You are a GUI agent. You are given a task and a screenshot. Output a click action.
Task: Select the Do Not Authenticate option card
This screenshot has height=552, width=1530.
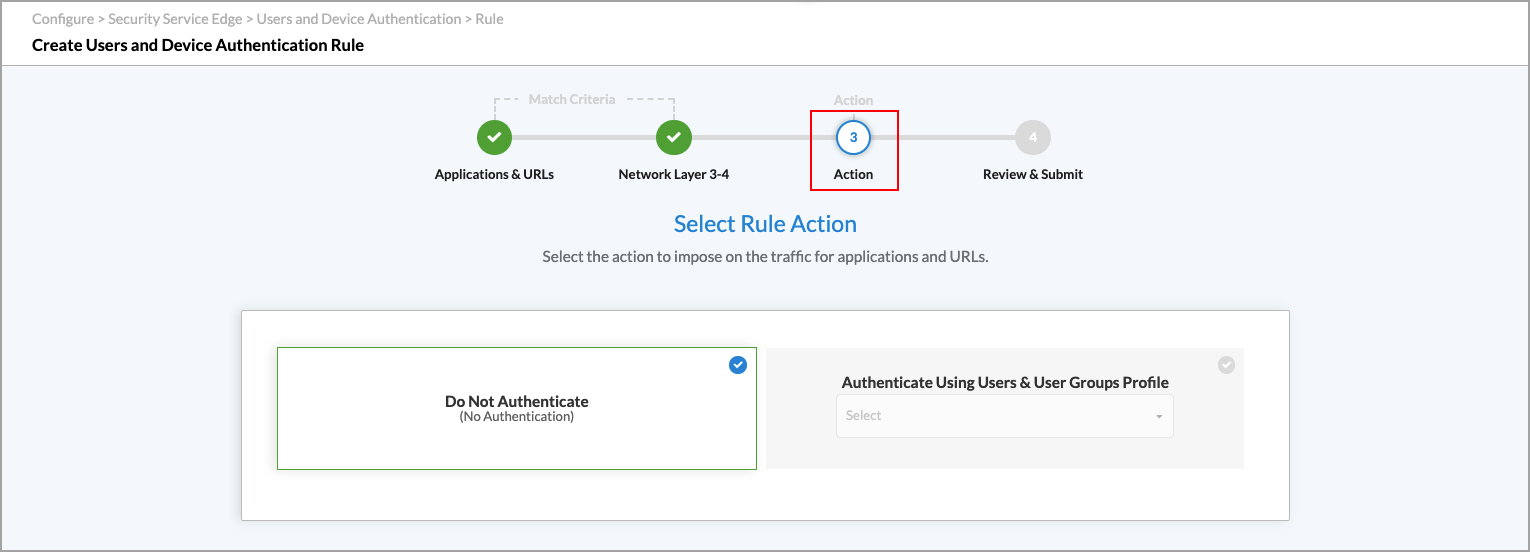(517, 408)
